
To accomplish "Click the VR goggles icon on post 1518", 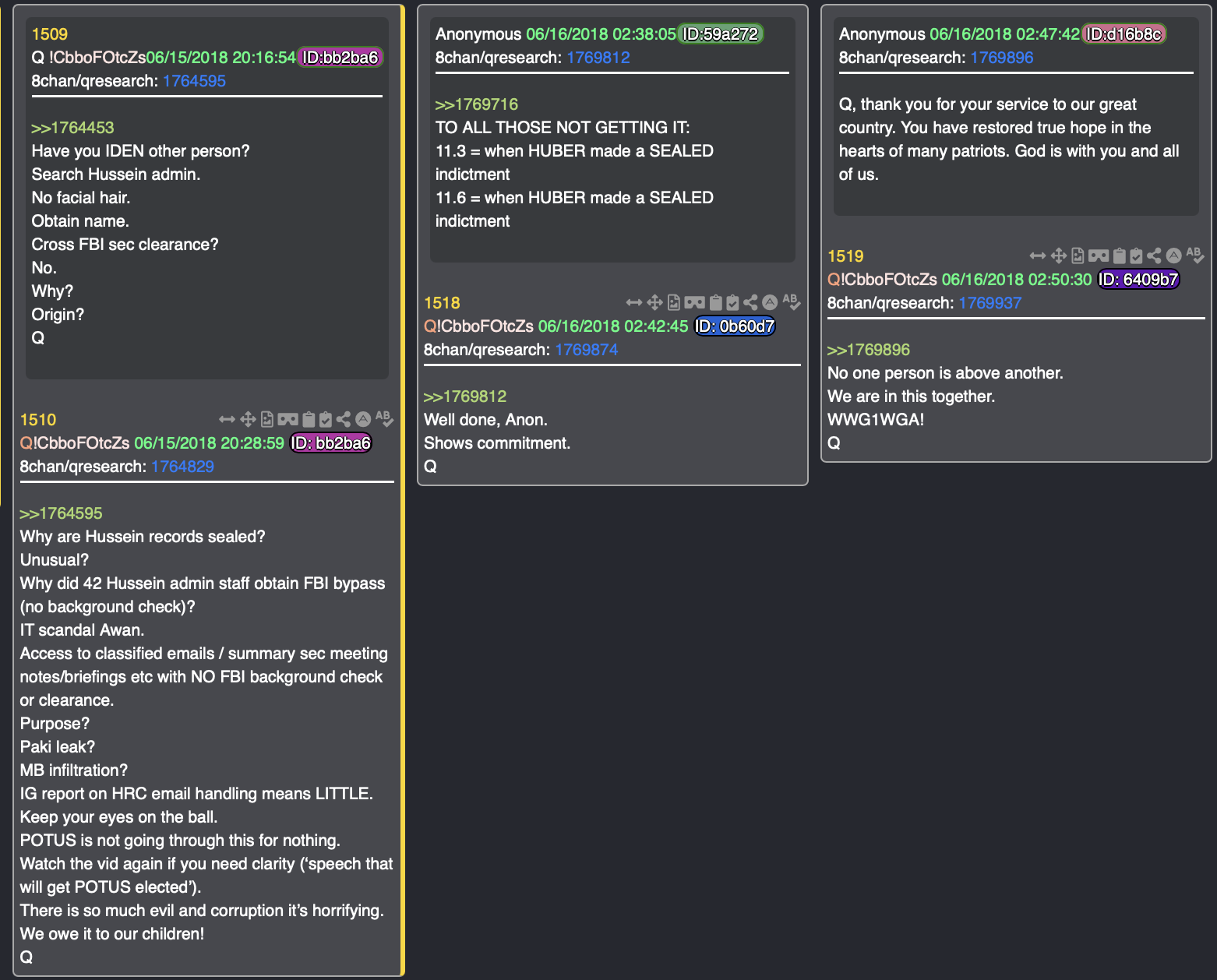I will (694, 303).
